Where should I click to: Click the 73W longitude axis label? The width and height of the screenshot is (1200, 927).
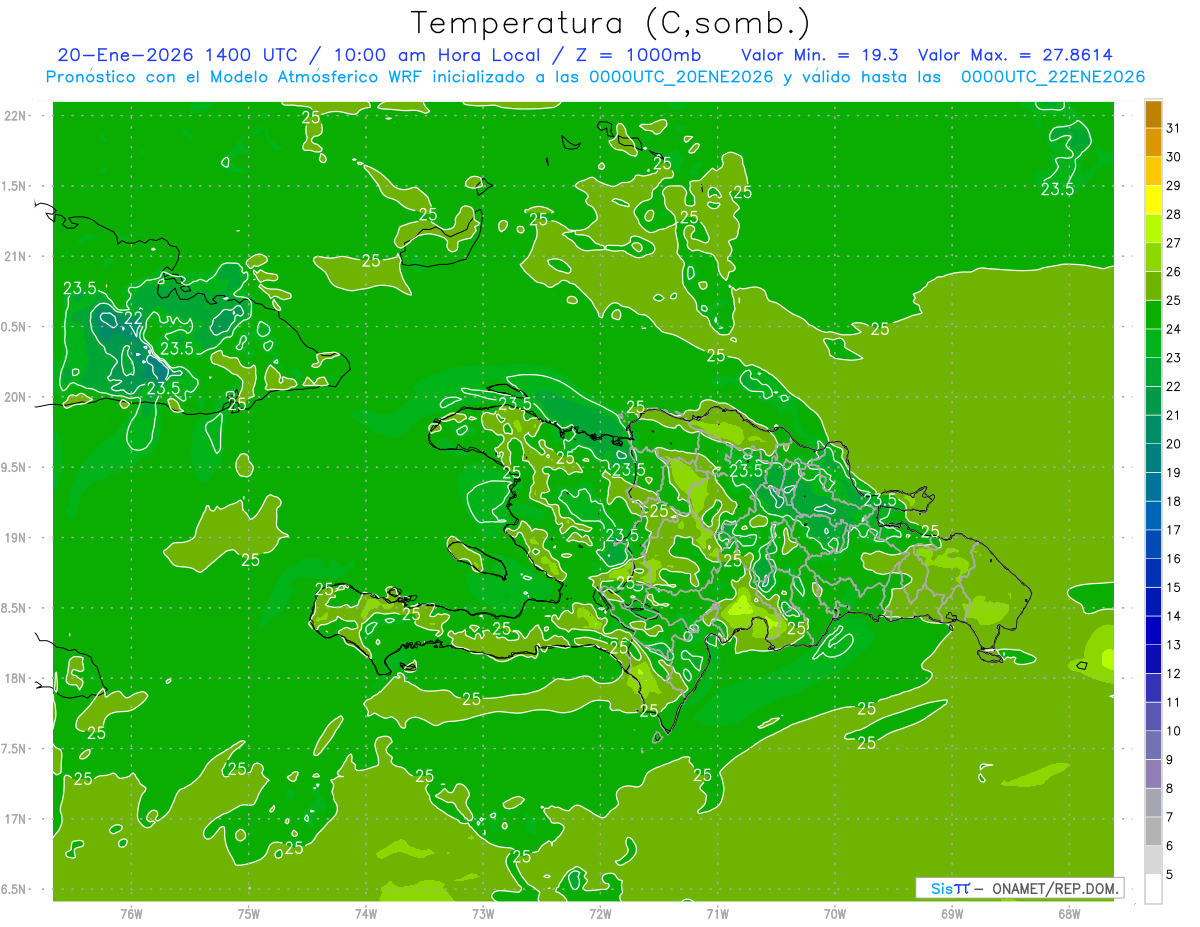coord(483,914)
